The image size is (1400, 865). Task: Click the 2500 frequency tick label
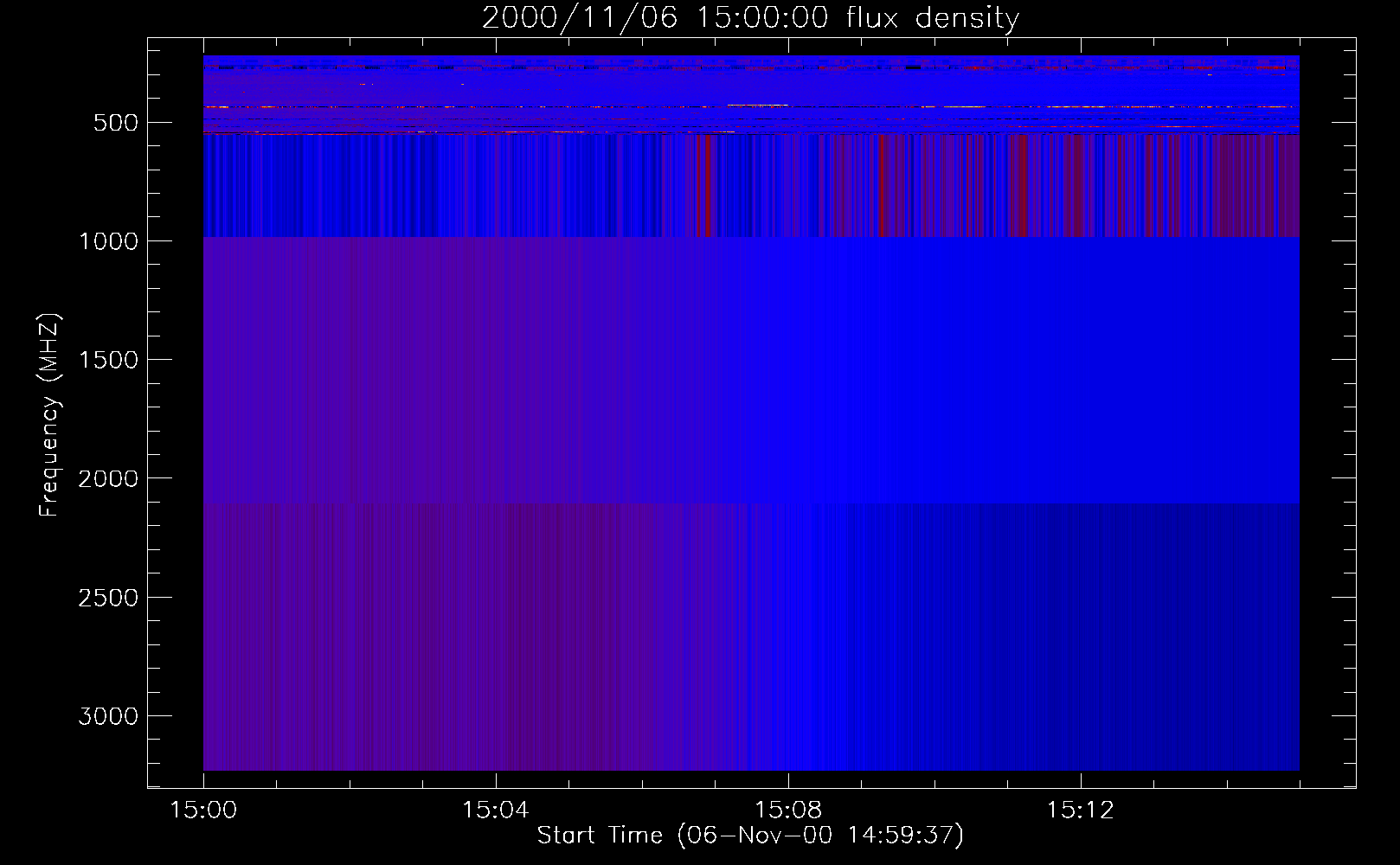point(108,598)
